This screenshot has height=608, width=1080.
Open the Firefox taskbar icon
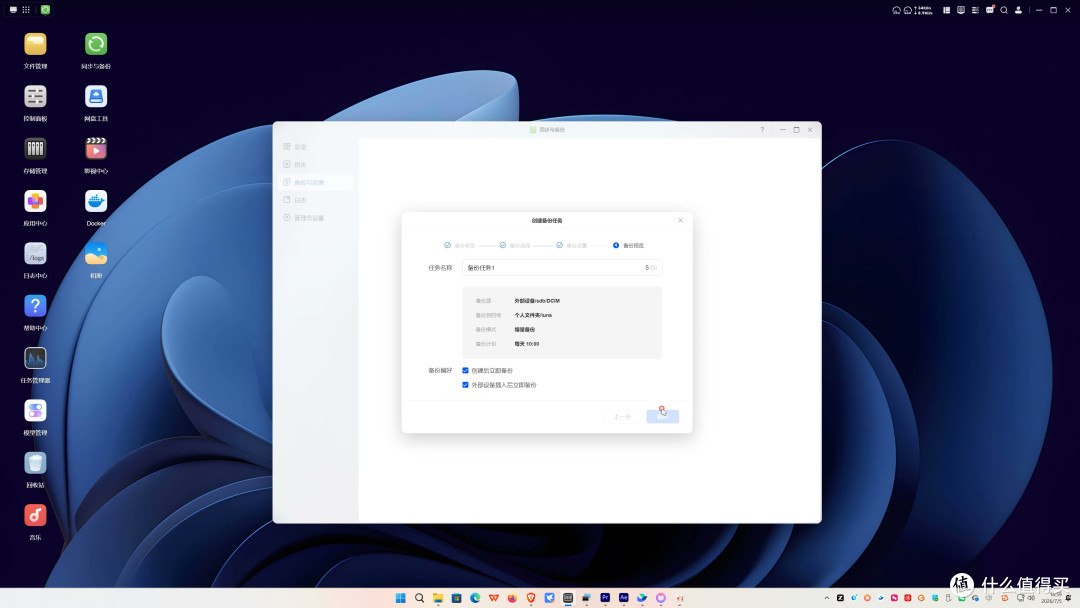pyautogui.click(x=512, y=598)
